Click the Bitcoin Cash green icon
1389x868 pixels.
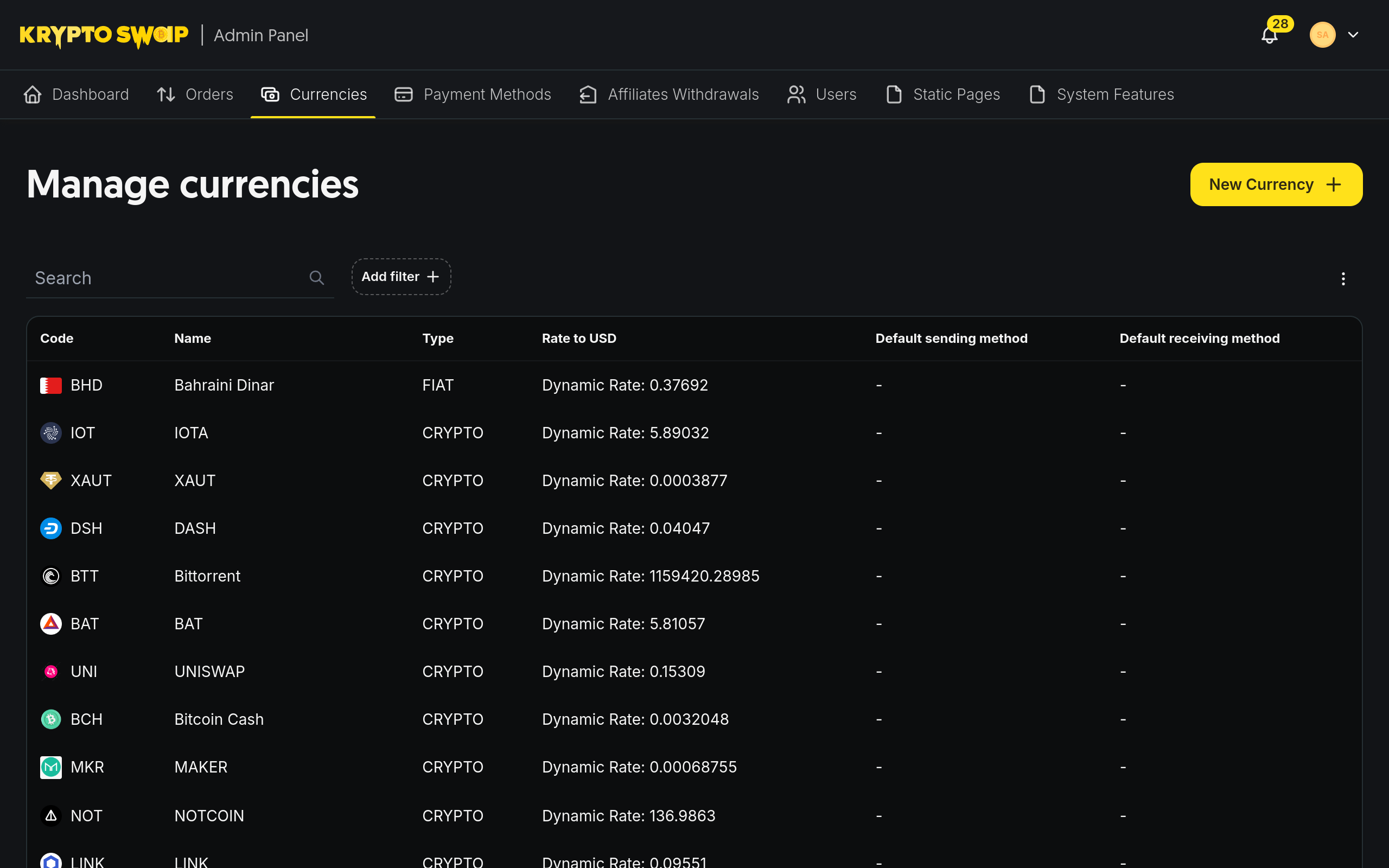point(51,719)
